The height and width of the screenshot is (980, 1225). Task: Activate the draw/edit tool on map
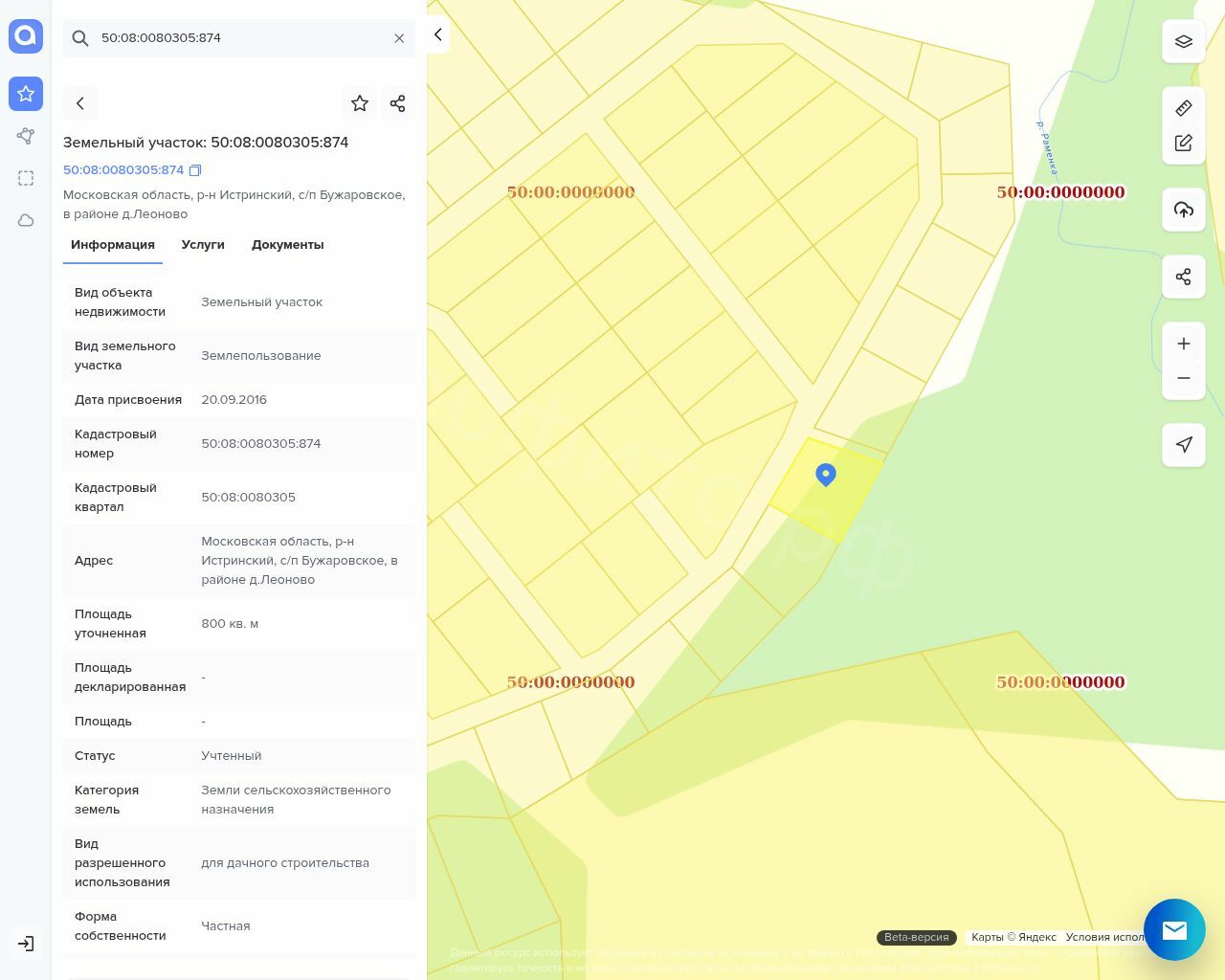click(x=1184, y=143)
